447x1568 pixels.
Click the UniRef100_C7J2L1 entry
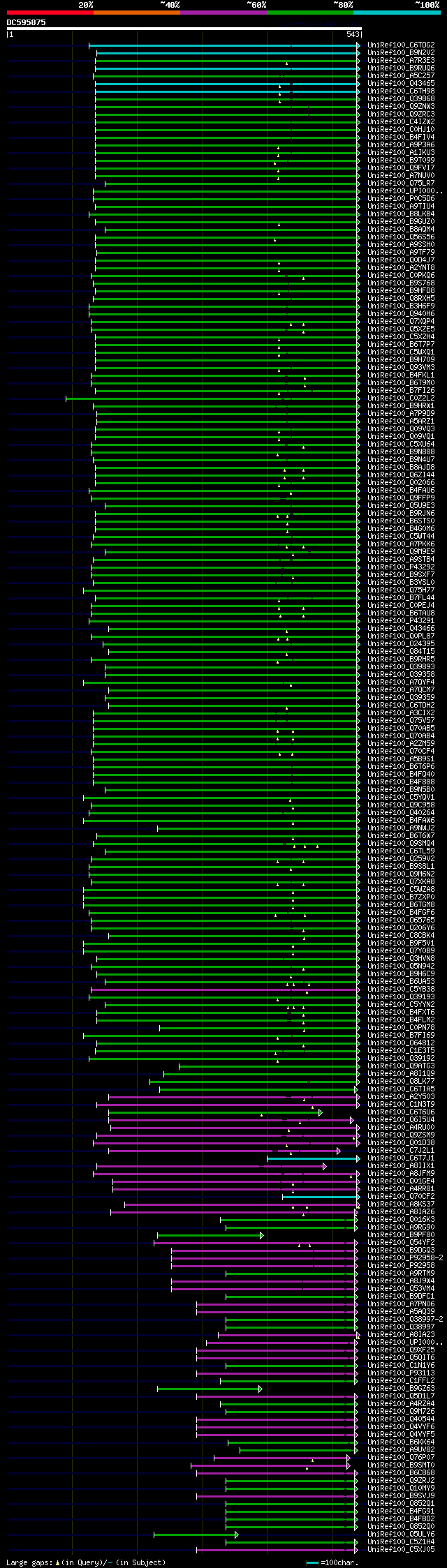pos(401,1151)
